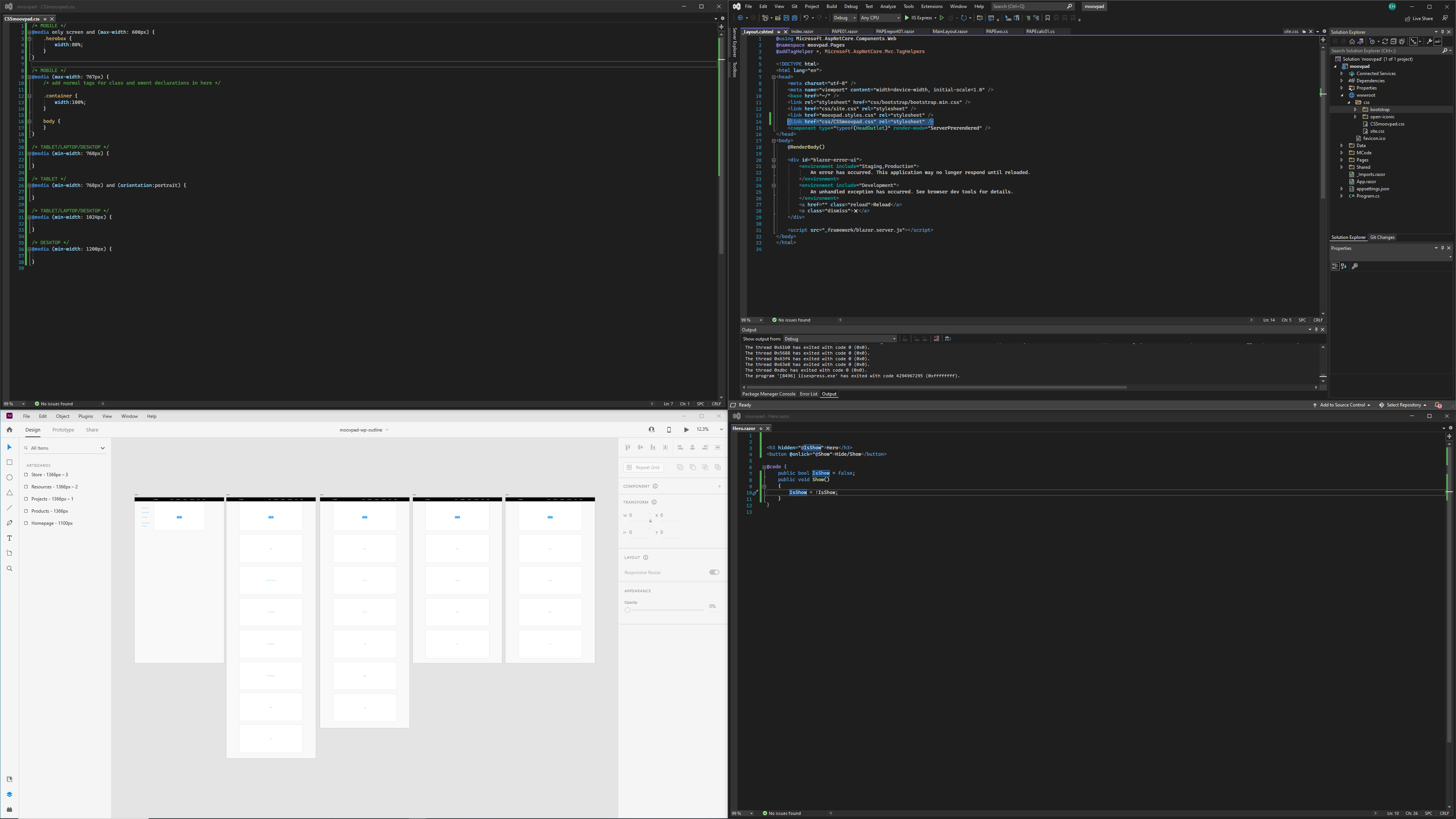
Task: Click the Toggle Bookmark icon in Visual Studio toolbar
Action: [1048, 18]
